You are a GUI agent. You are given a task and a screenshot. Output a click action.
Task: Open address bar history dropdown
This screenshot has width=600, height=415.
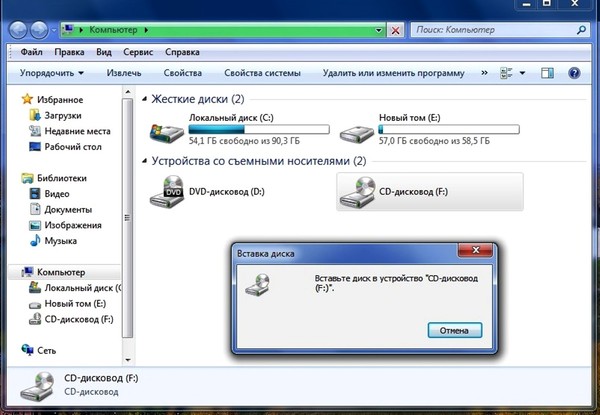(x=378, y=30)
